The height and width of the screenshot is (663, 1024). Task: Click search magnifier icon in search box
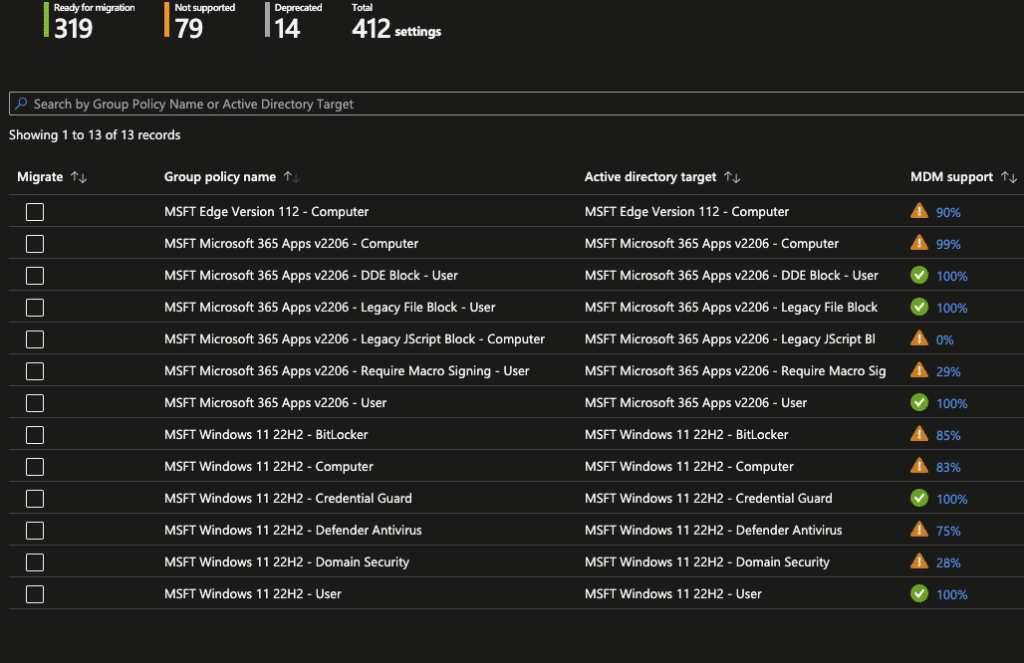[22, 103]
